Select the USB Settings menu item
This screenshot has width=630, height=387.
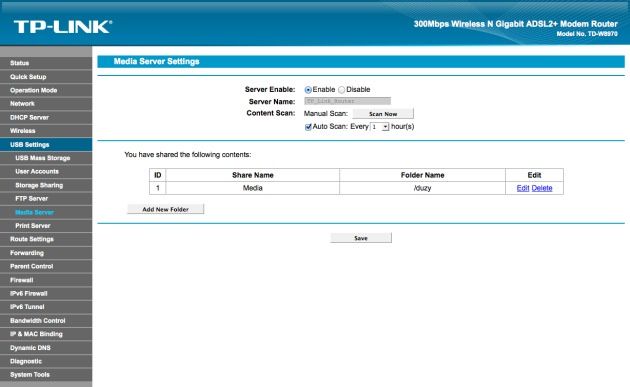tap(46, 145)
